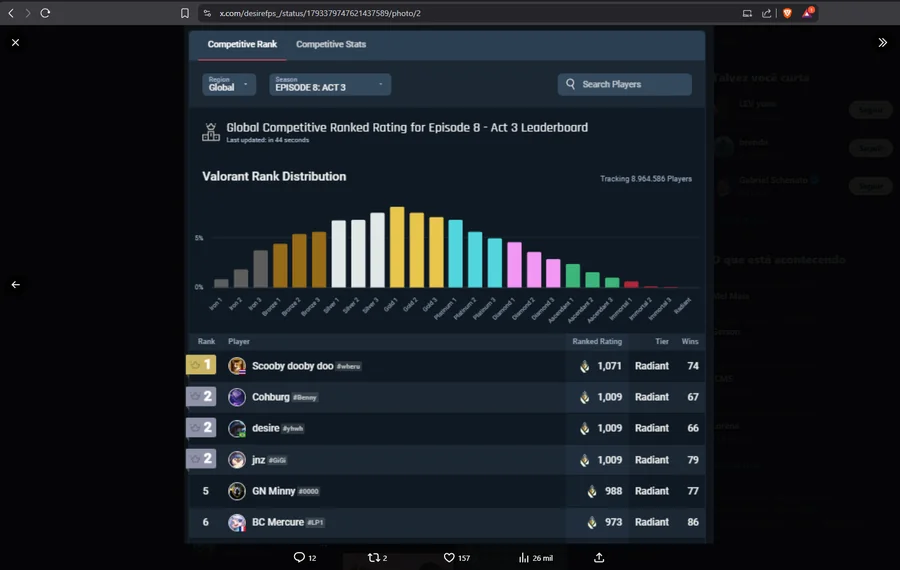Click the Silver 3 distribution bar

(x=377, y=250)
